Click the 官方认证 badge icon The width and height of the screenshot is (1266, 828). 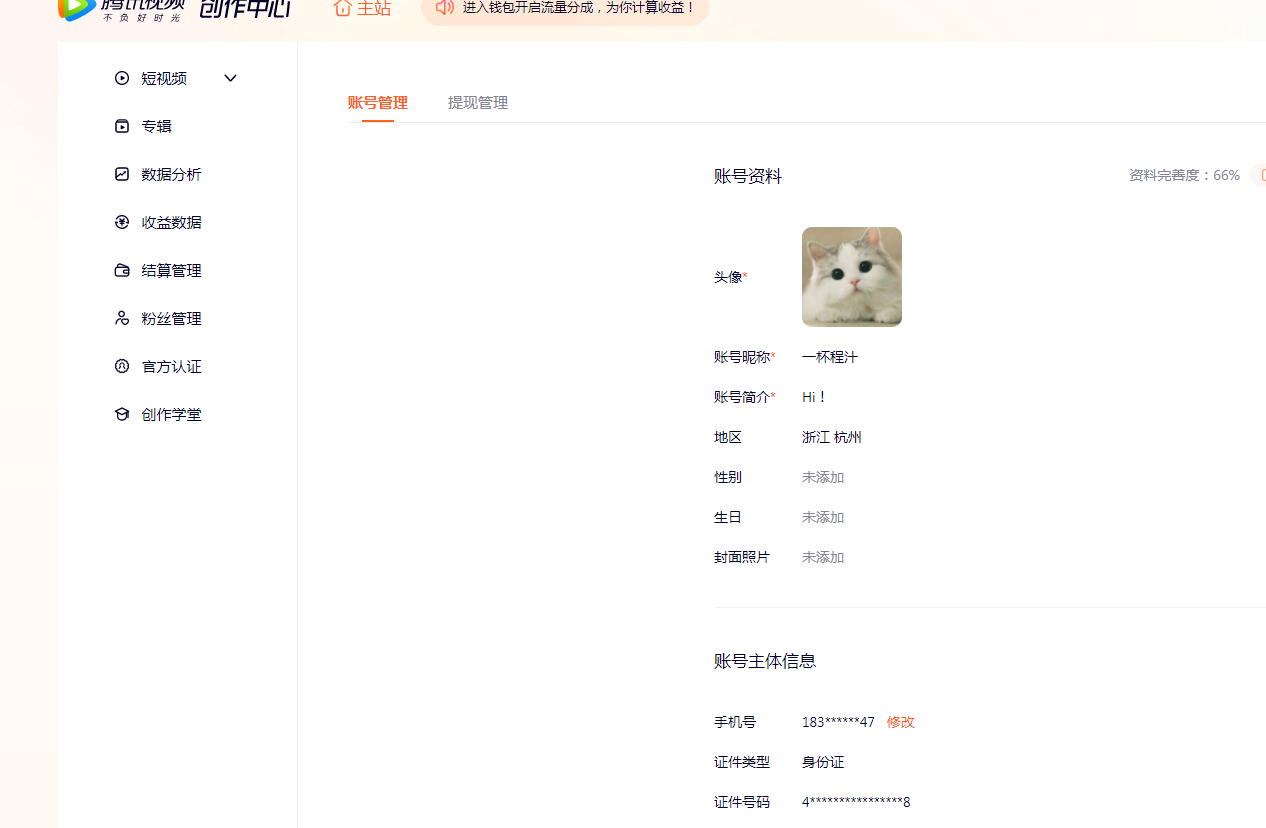pos(122,366)
